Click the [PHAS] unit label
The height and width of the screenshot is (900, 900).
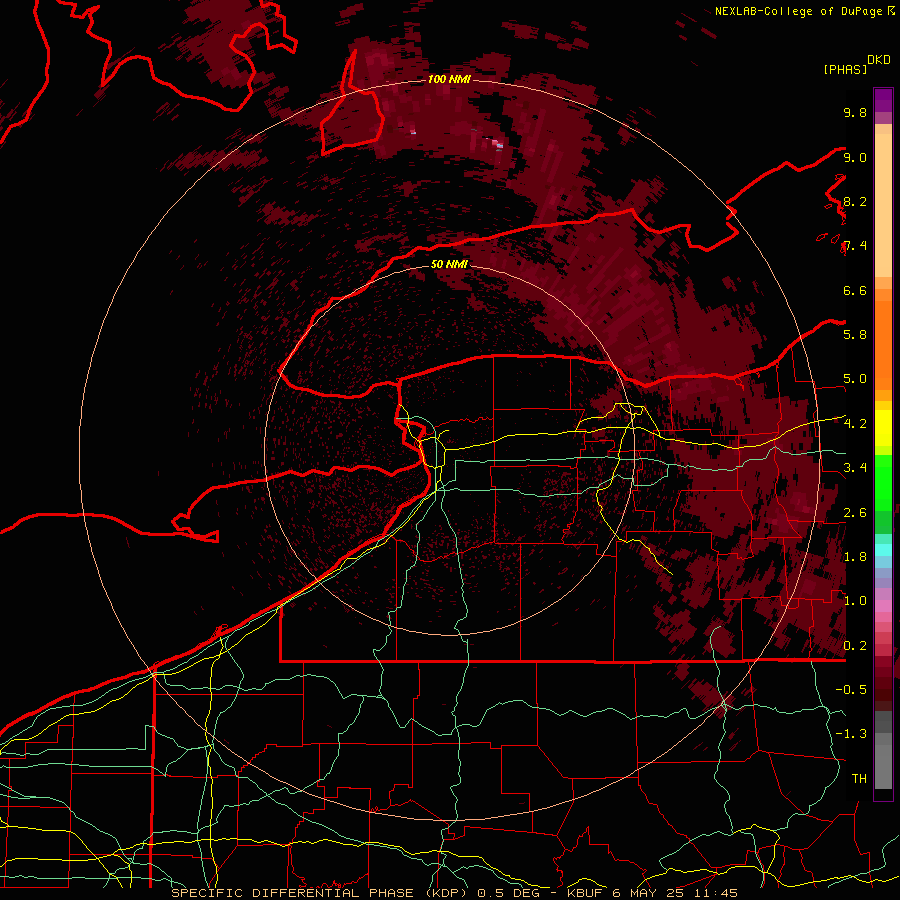[845, 69]
